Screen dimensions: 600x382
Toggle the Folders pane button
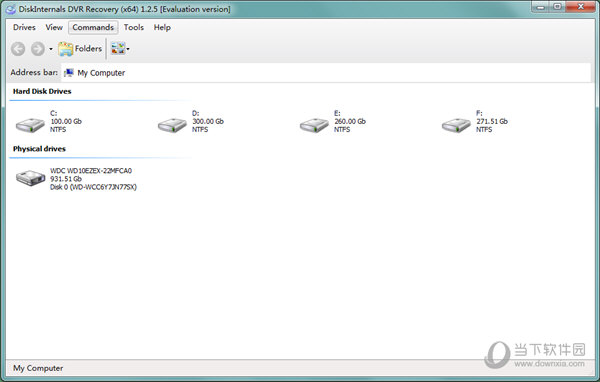coord(80,49)
